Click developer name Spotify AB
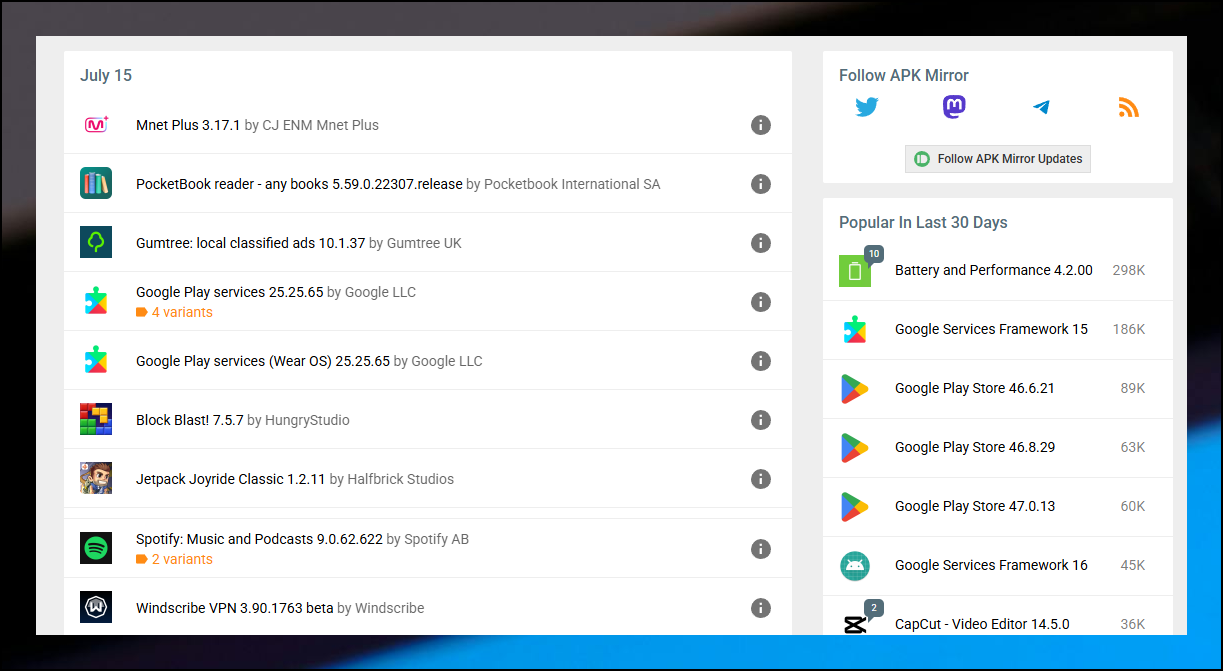Image resolution: width=1223 pixels, height=671 pixels. coord(436,539)
